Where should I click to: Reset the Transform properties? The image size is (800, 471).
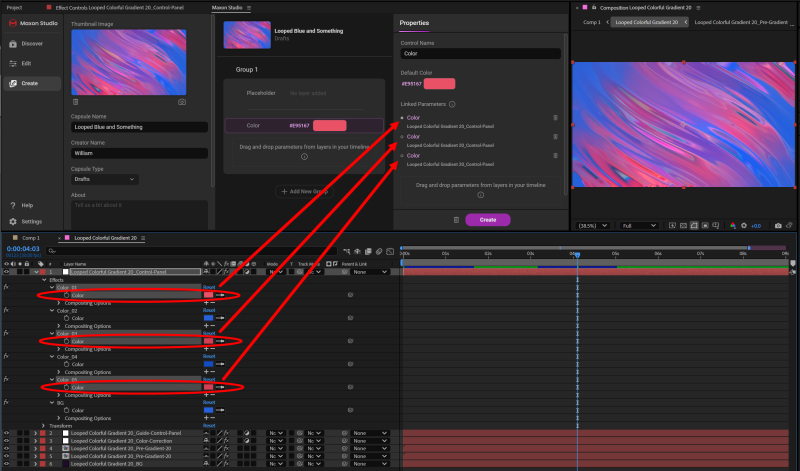[x=209, y=426]
